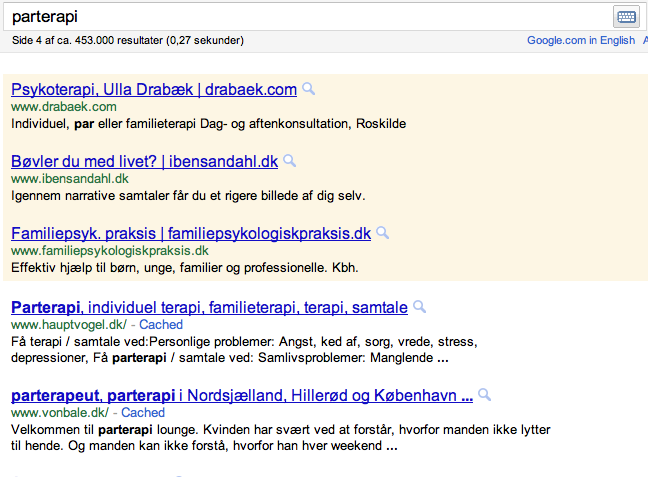The height and width of the screenshot is (477, 648).
Task: Click preview magnifier beside Psykoterapi, Ulla Drabæk result
Action: (309, 89)
